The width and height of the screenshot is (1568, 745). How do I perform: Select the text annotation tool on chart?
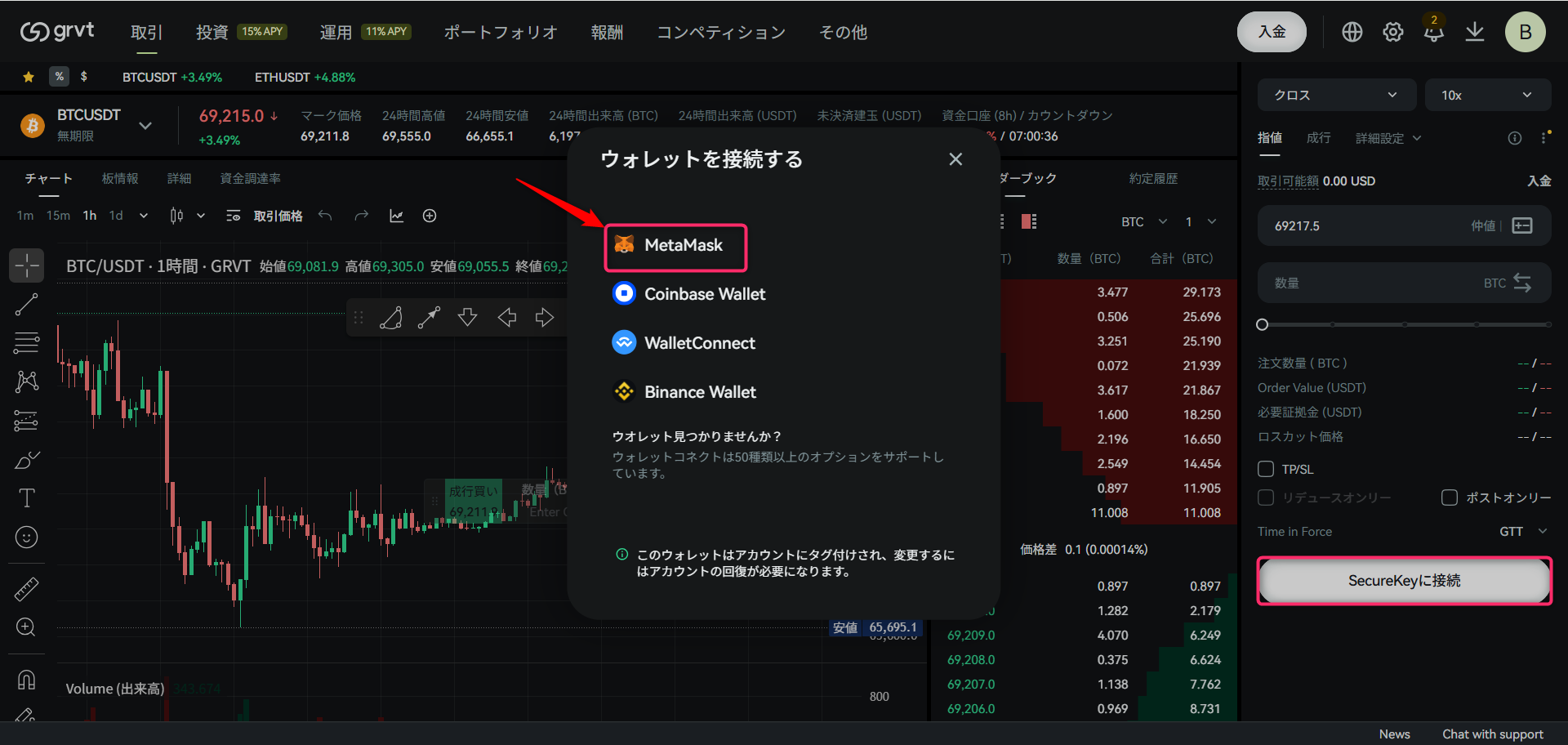click(x=26, y=497)
